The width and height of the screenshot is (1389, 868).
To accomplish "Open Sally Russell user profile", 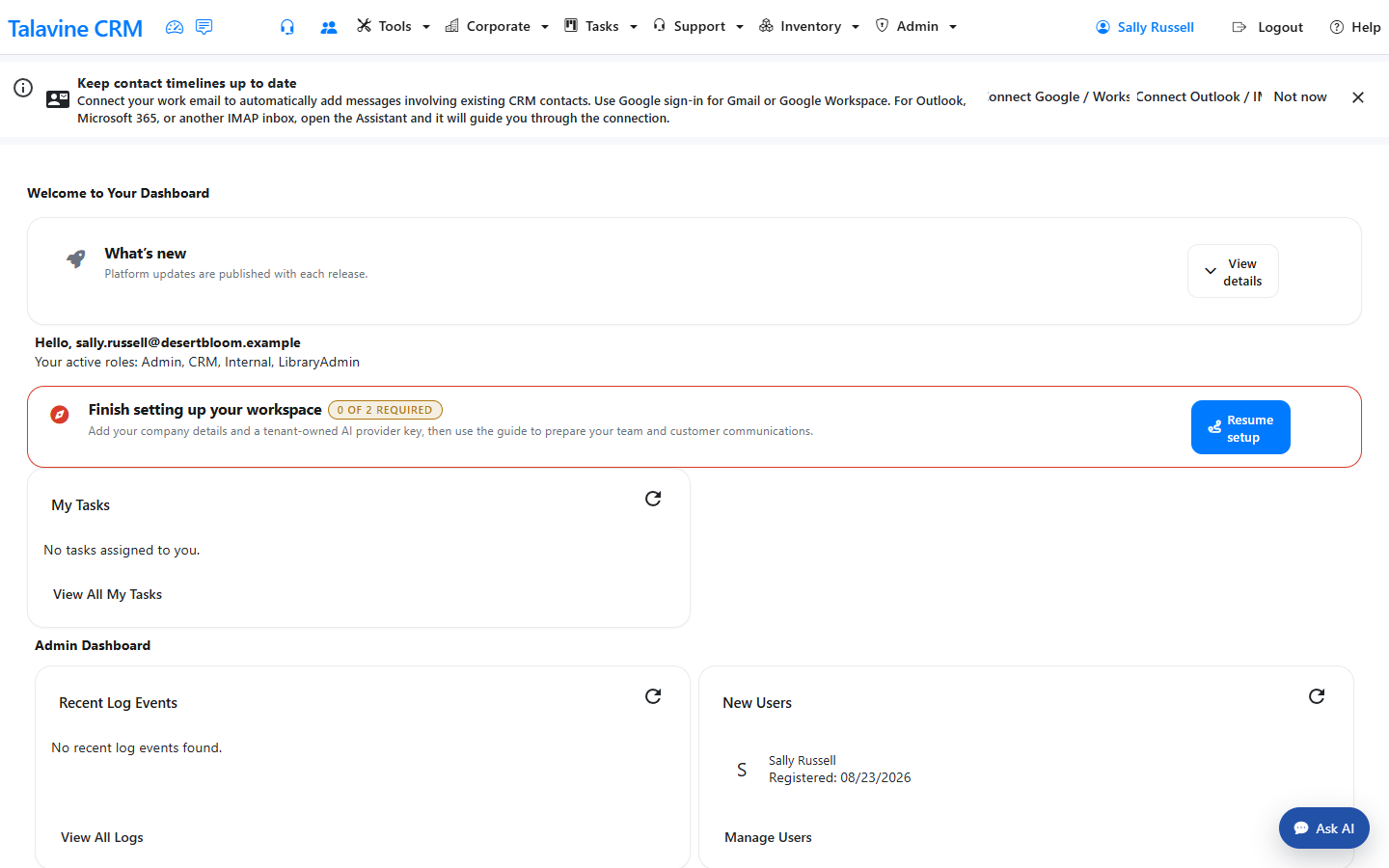I will (x=1145, y=27).
